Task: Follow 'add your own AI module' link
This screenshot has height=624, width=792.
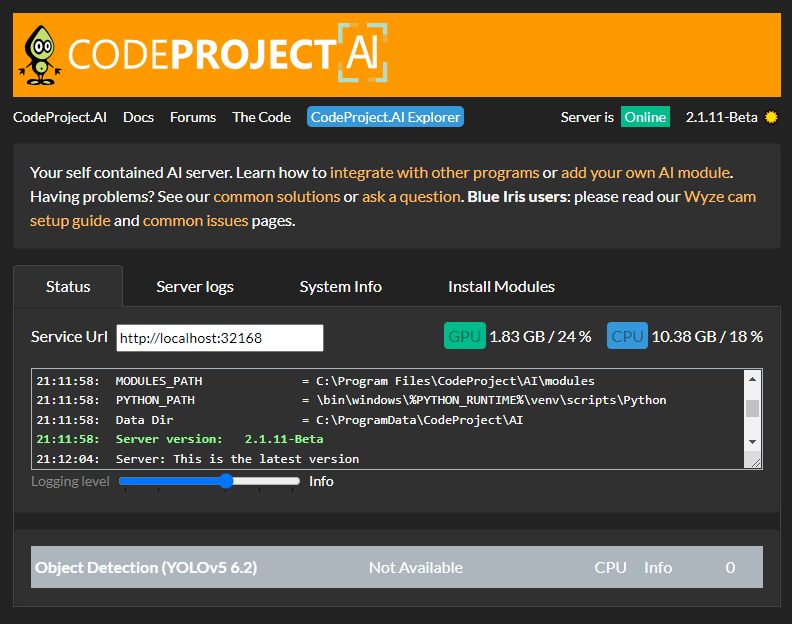Action: coord(646,173)
